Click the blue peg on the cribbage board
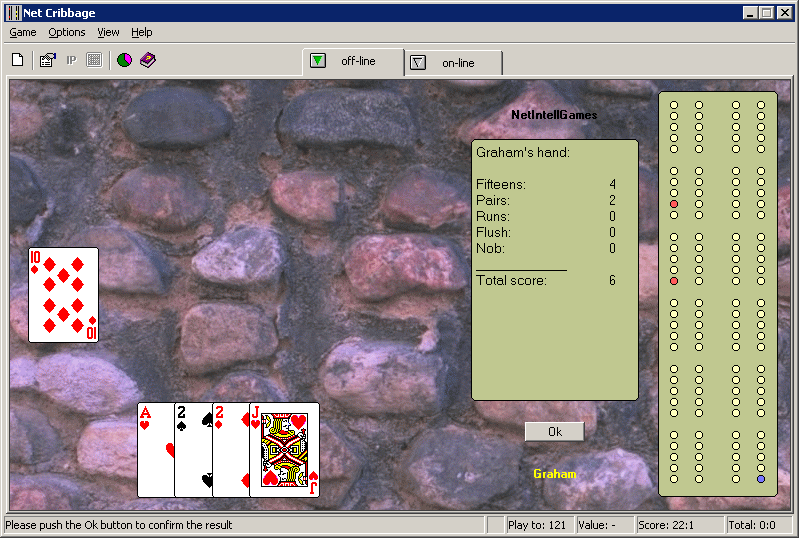 tap(761, 479)
